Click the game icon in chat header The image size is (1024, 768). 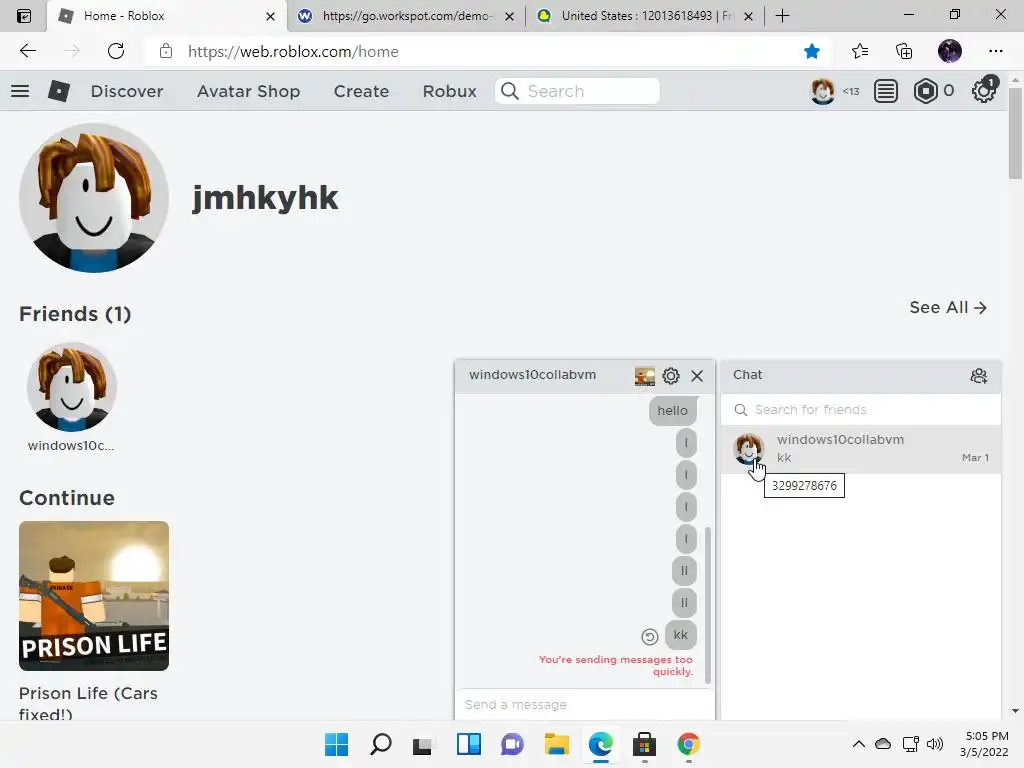(645, 376)
